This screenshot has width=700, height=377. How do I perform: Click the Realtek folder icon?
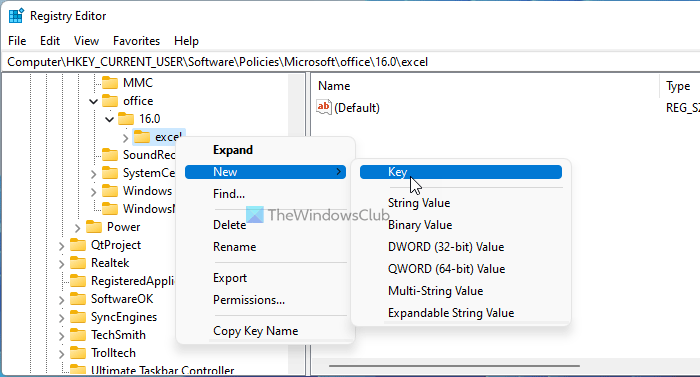coord(78,263)
